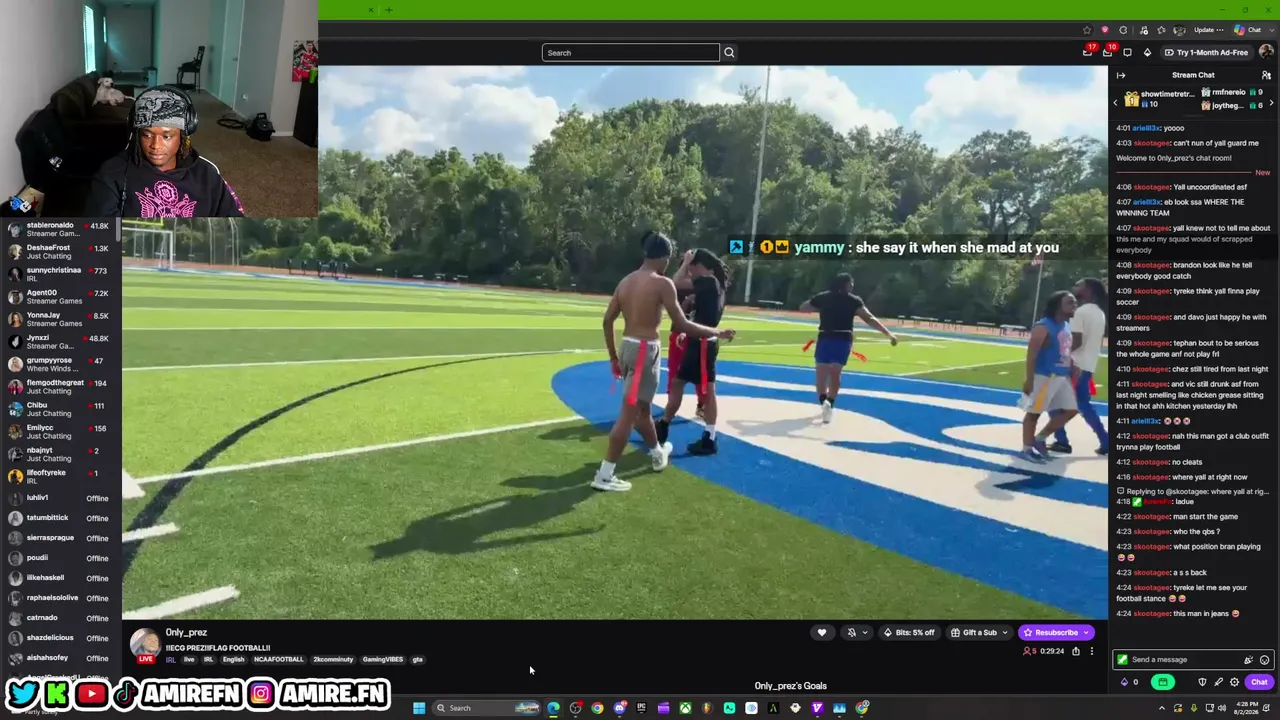Viewport: 1280px width, 720px height.
Task: Click the NCAAFOOTBALL stream tag
Action: 278,660
